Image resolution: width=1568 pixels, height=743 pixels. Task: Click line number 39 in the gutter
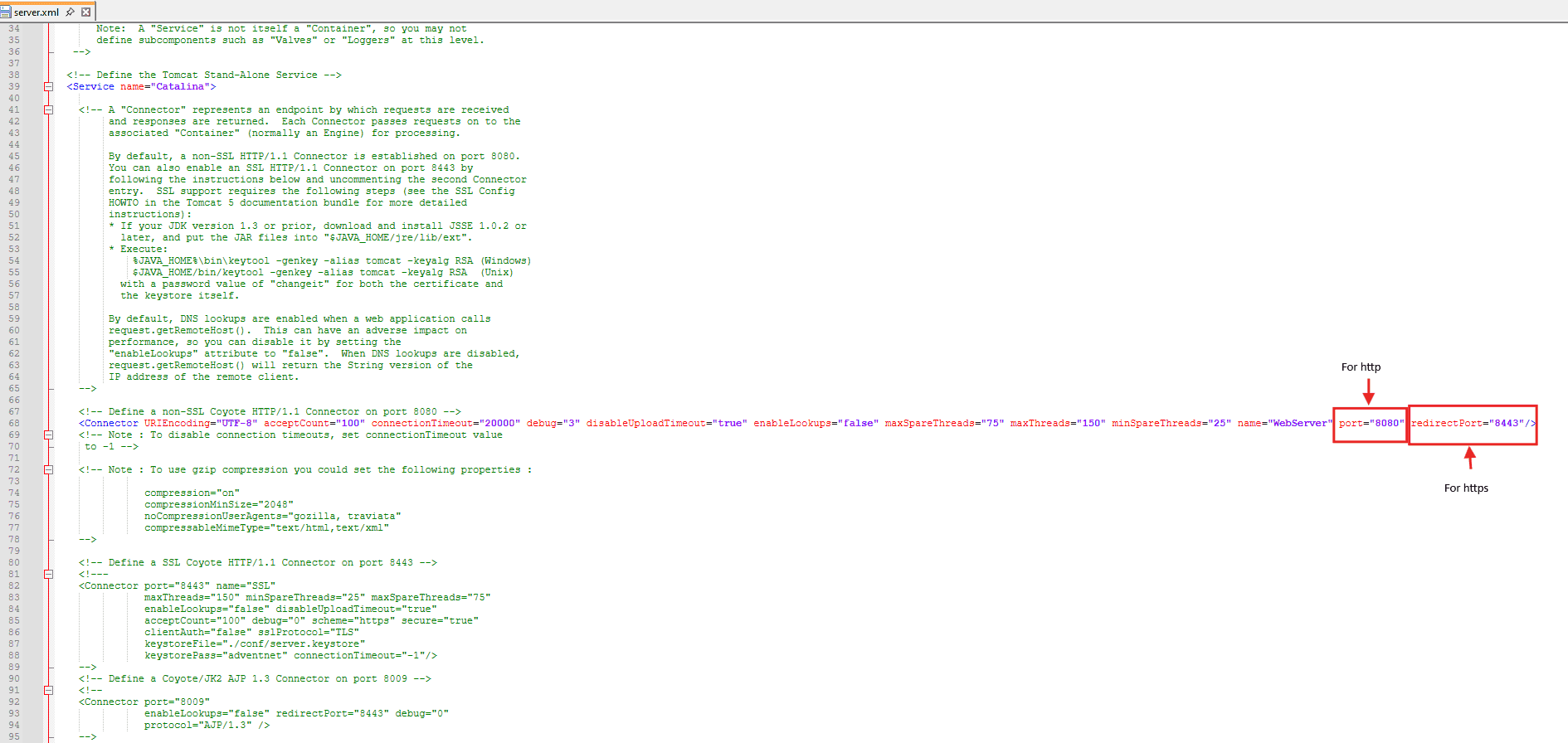14,86
